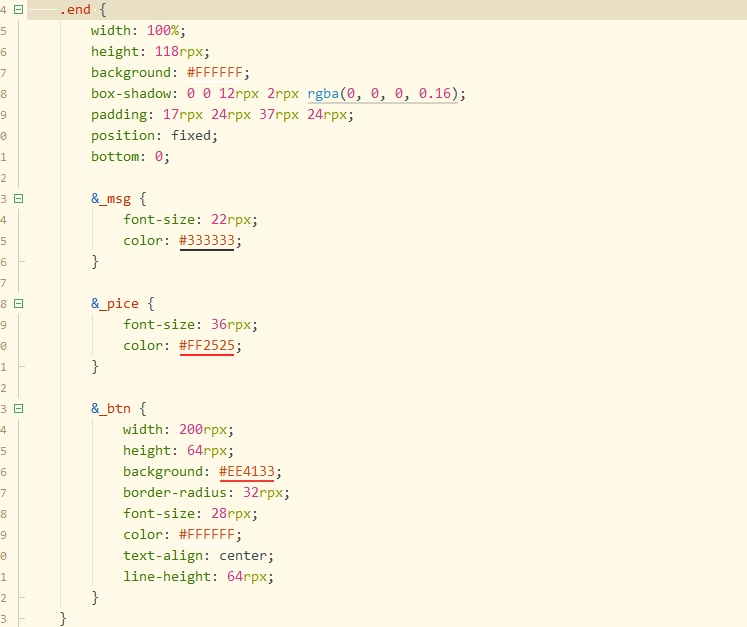Click the 'text-align: center' declaration
747x627 pixels.
(x=198, y=556)
